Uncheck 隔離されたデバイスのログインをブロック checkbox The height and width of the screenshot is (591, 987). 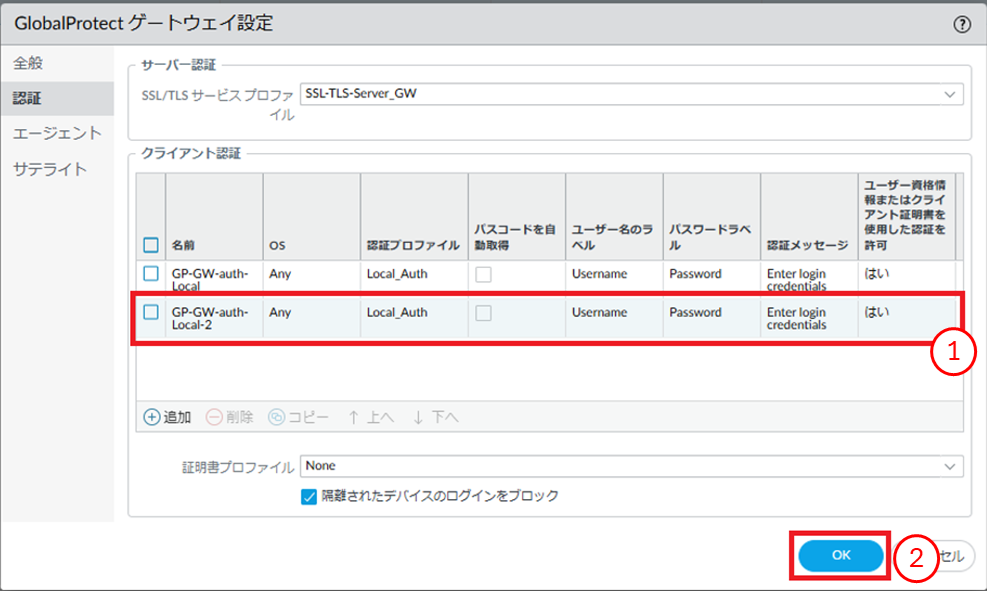point(309,496)
